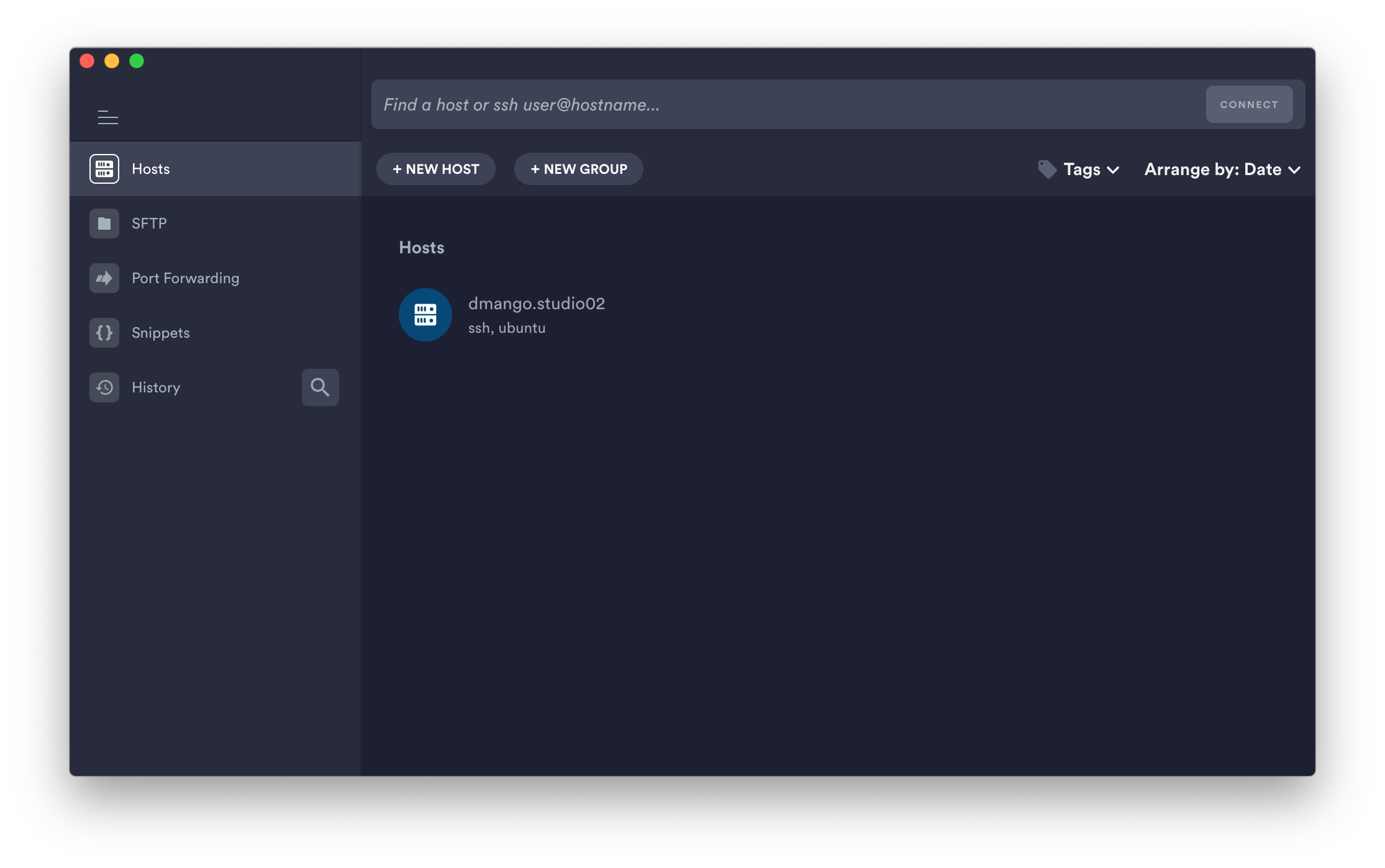This screenshot has height=868, width=1385.
Task: Open the Arrange by: Date dropdown
Action: point(1222,170)
